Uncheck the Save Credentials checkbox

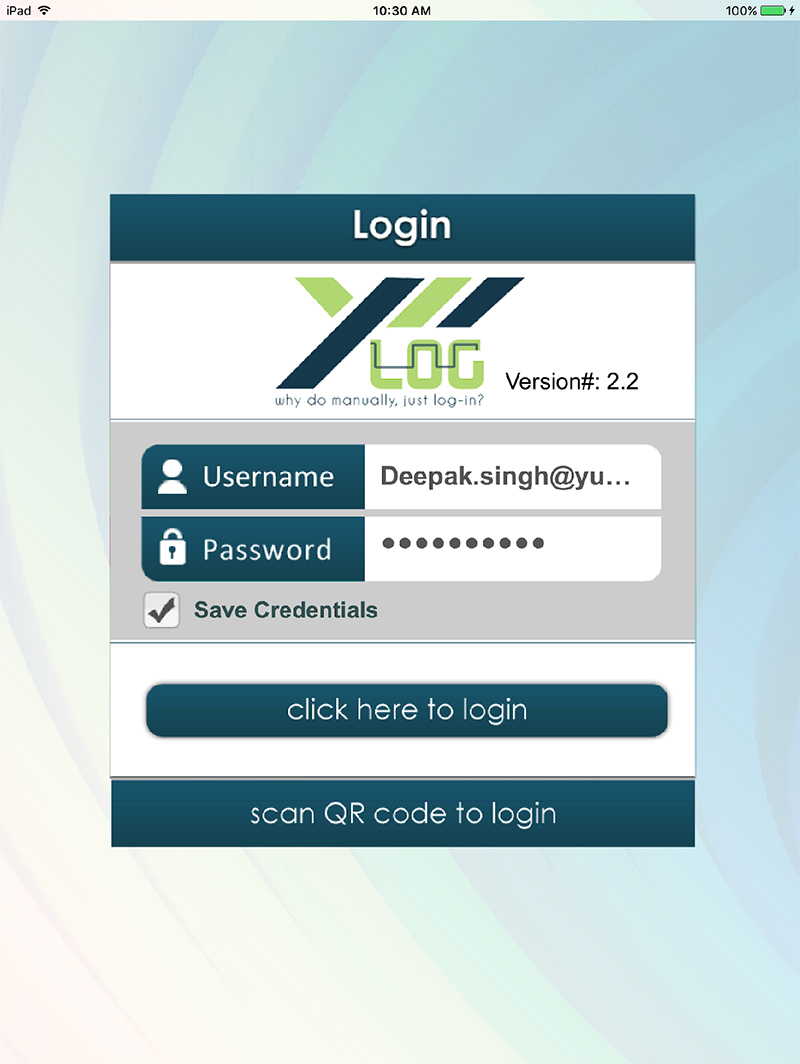[161, 609]
